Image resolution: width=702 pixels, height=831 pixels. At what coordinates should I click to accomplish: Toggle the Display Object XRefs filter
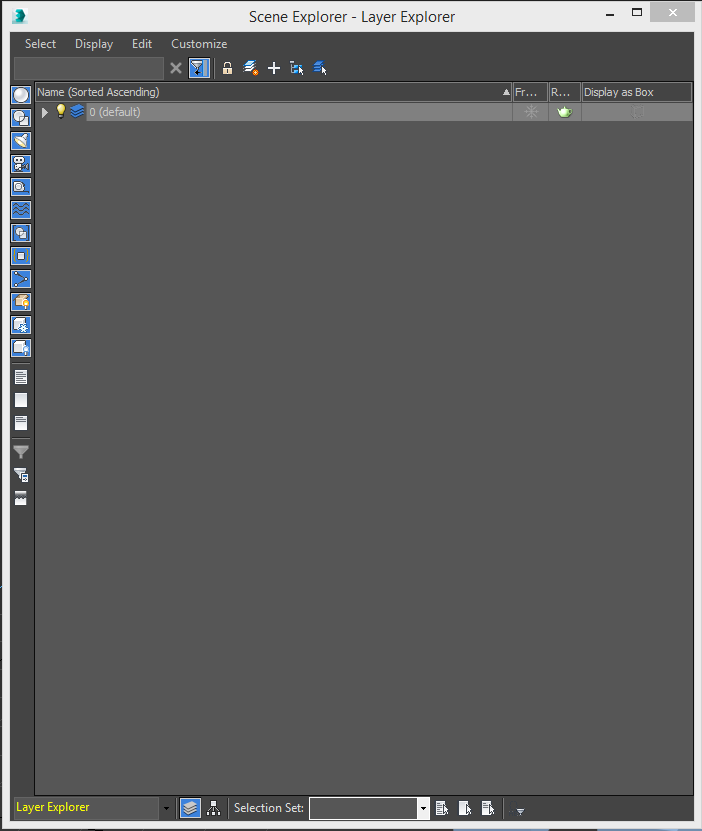click(x=21, y=256)
